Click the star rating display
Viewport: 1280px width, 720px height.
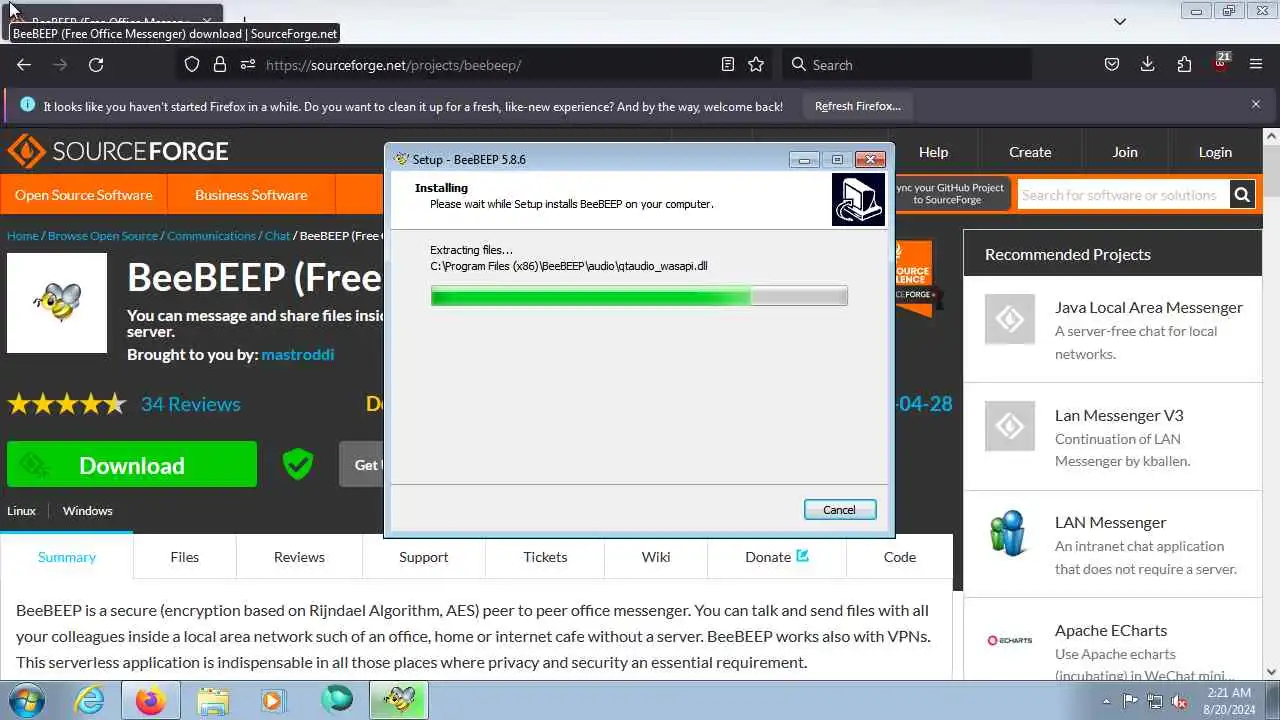coord(67,404)
